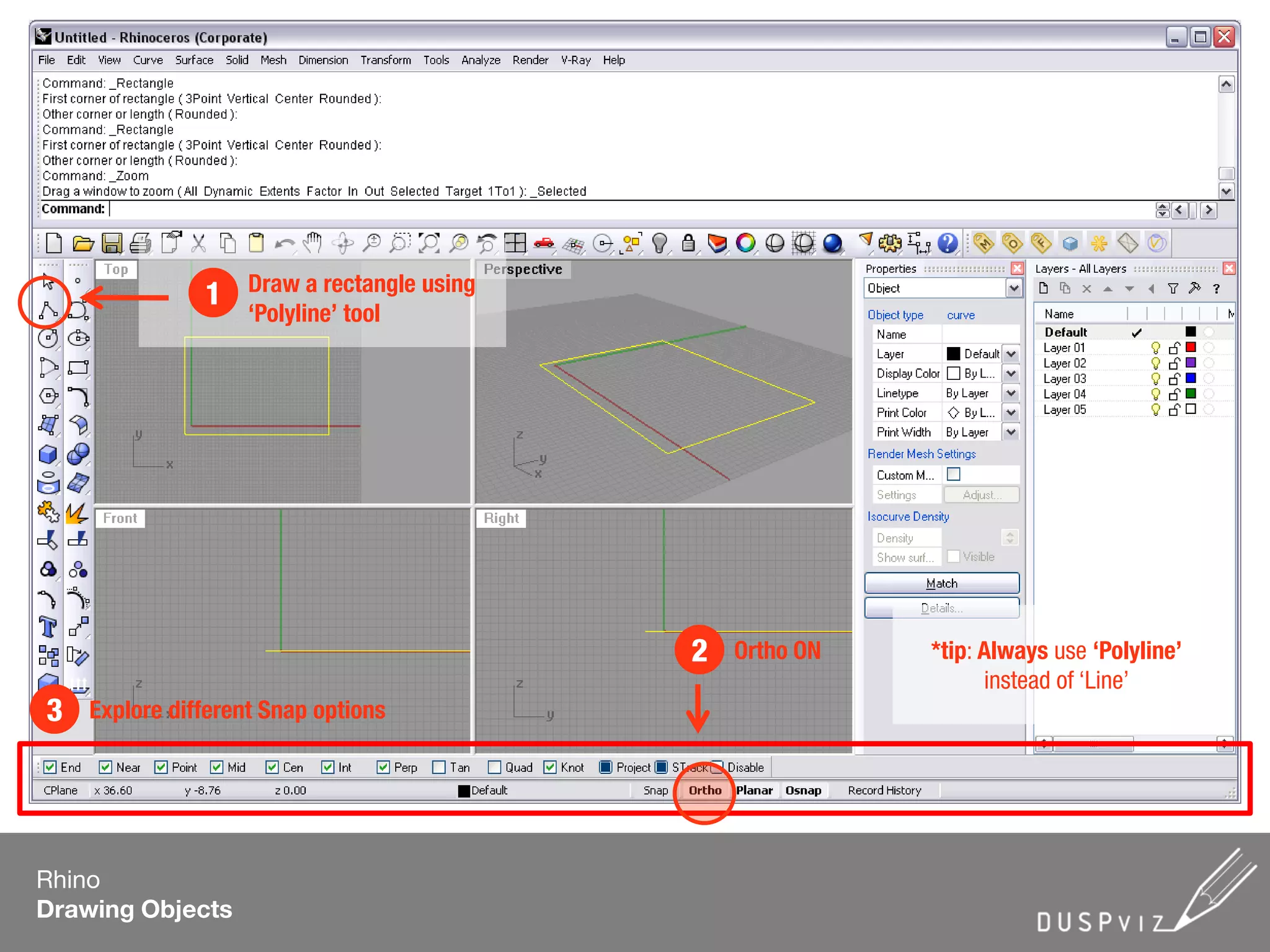Select the Circle tool in sidebar
Viewport: 1270px width, 952px height.
[48, 338]
